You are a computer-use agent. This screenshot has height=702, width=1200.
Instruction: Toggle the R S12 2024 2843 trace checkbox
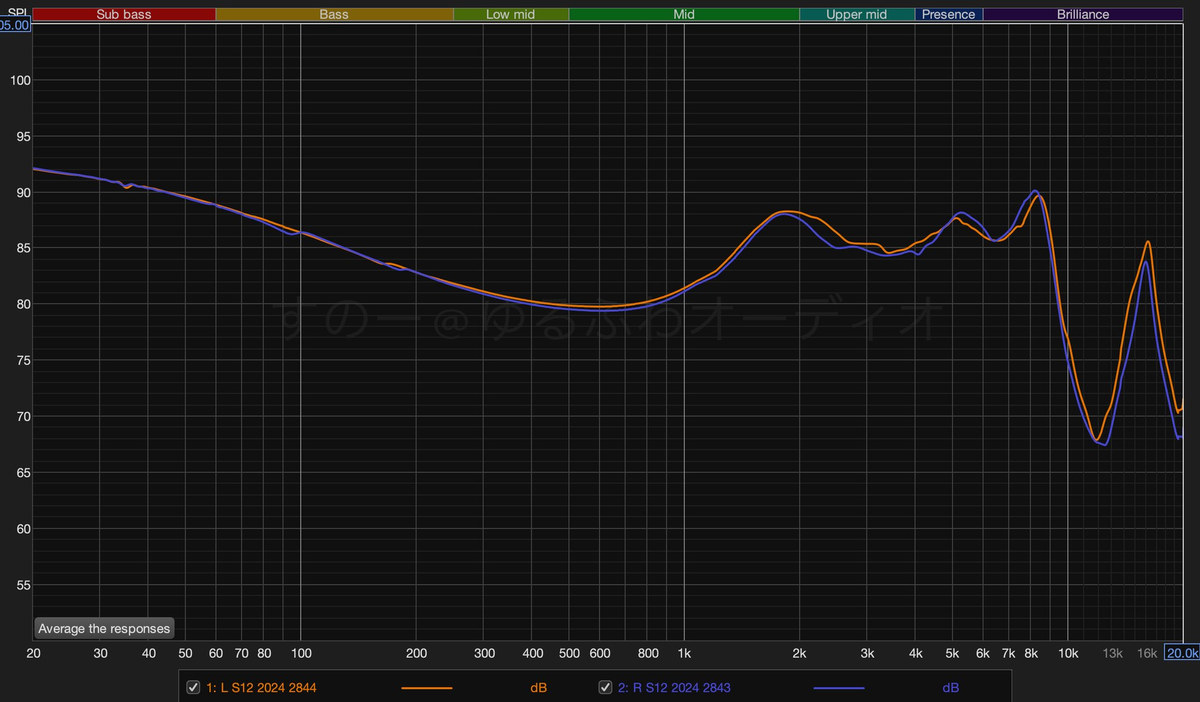pos(605,687)
